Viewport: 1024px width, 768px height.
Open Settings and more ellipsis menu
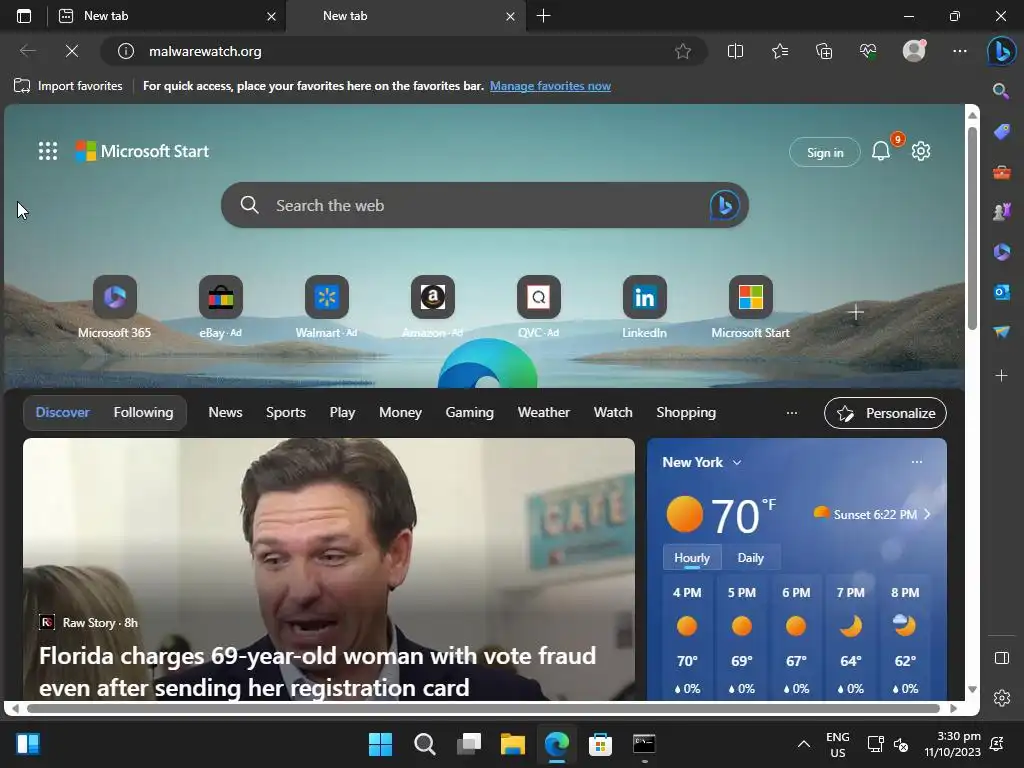click(959, 51)
